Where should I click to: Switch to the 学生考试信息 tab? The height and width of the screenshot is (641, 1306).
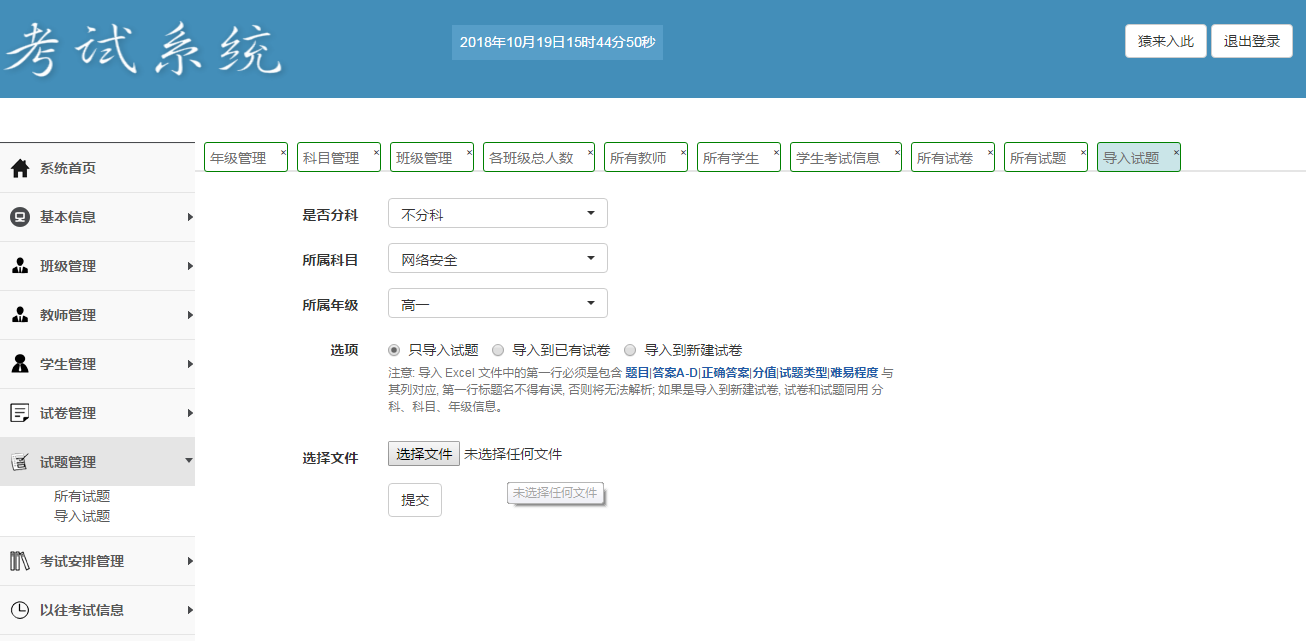(x=838, y=158)
